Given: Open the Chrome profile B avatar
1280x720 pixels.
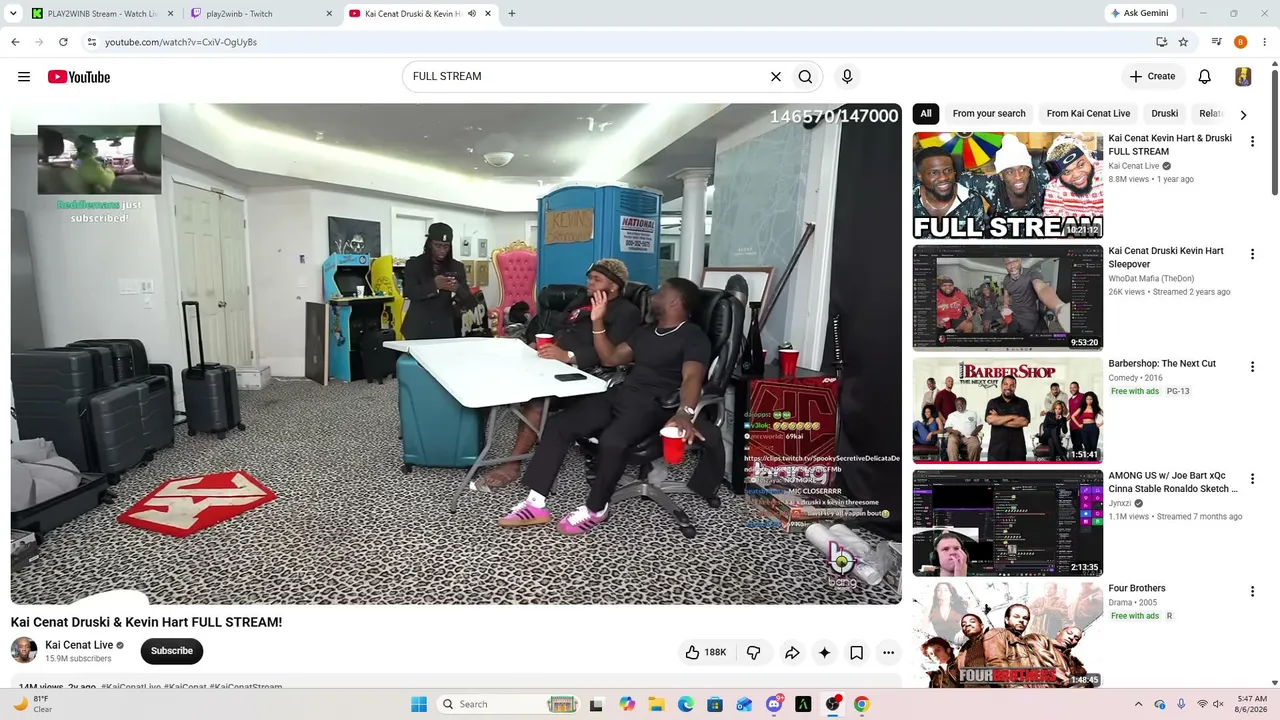Looking at the screenshot, I should pos(1241,42).
